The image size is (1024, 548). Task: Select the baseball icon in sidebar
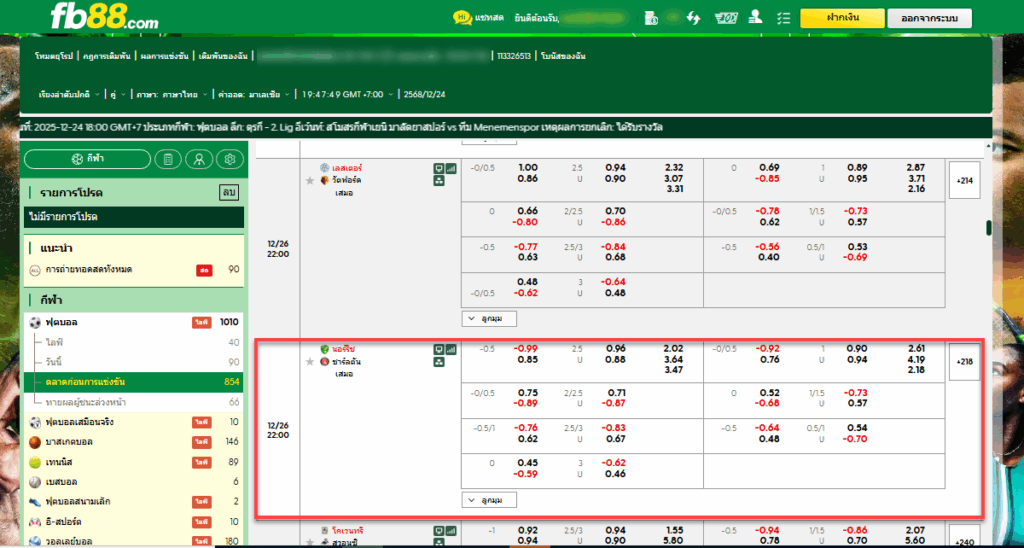pos(35,482)
